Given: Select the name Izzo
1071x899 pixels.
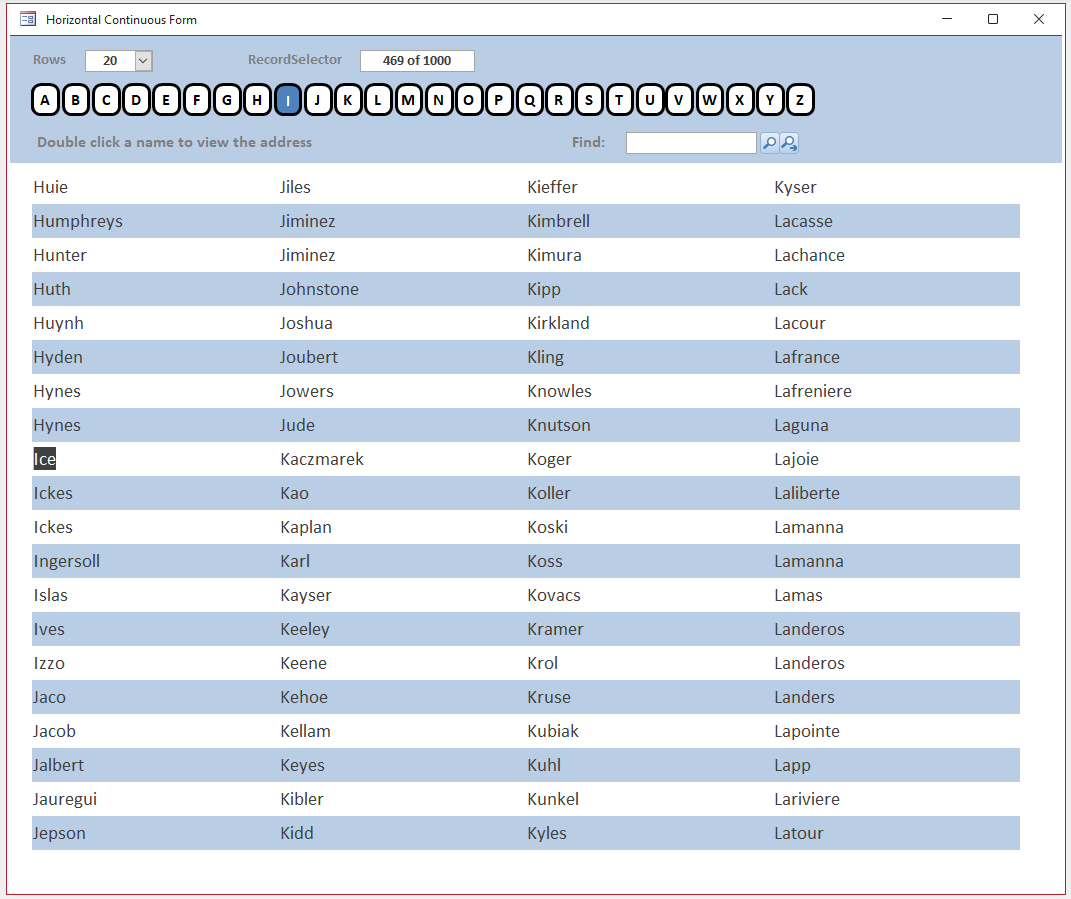Looking at the screenshot, I should click(x=49, y=663).
